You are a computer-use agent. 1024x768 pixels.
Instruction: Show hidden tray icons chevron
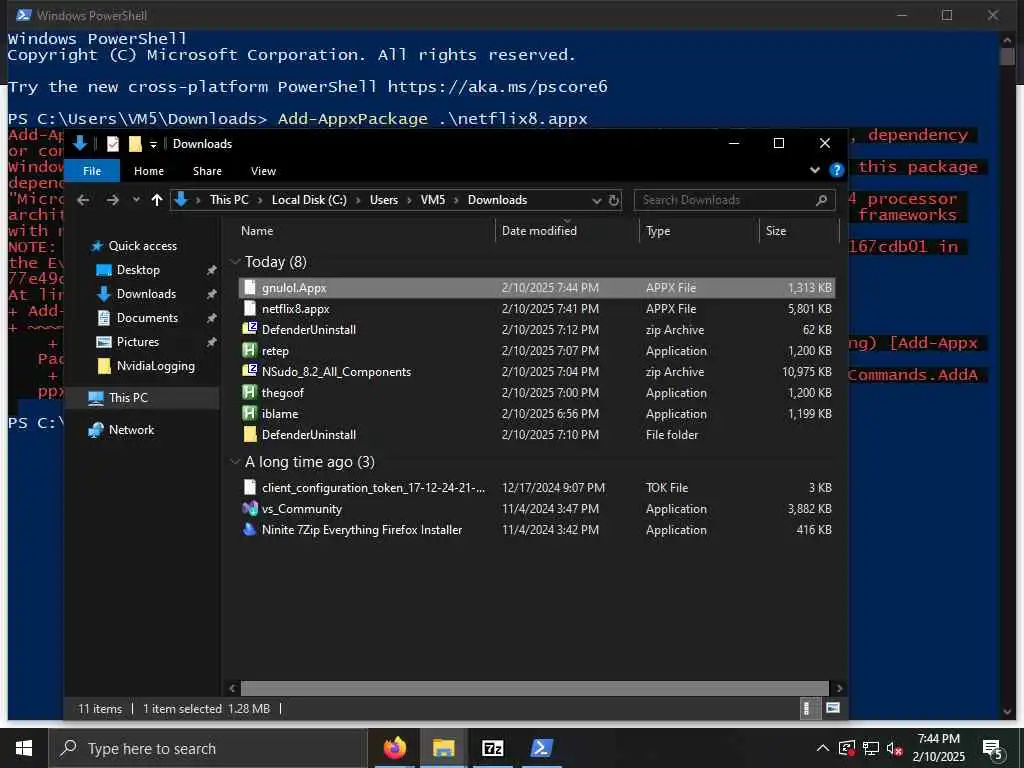point(823,748)
